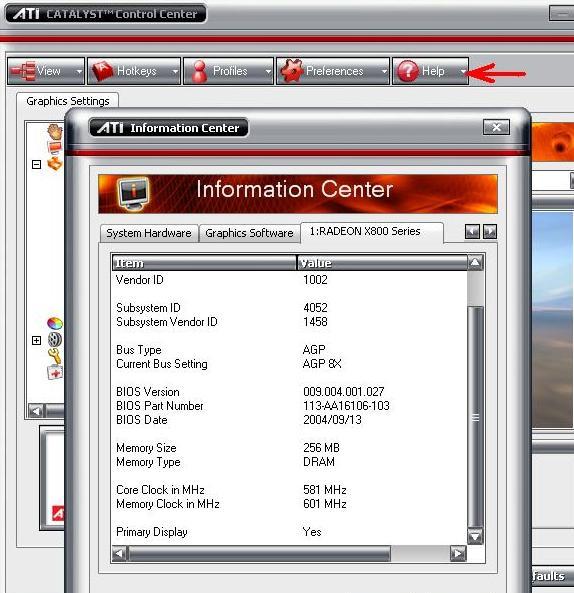The image size is (574, 593).
Task: Select the film reel video icon in tree
Action: click(x=55, y=340)
